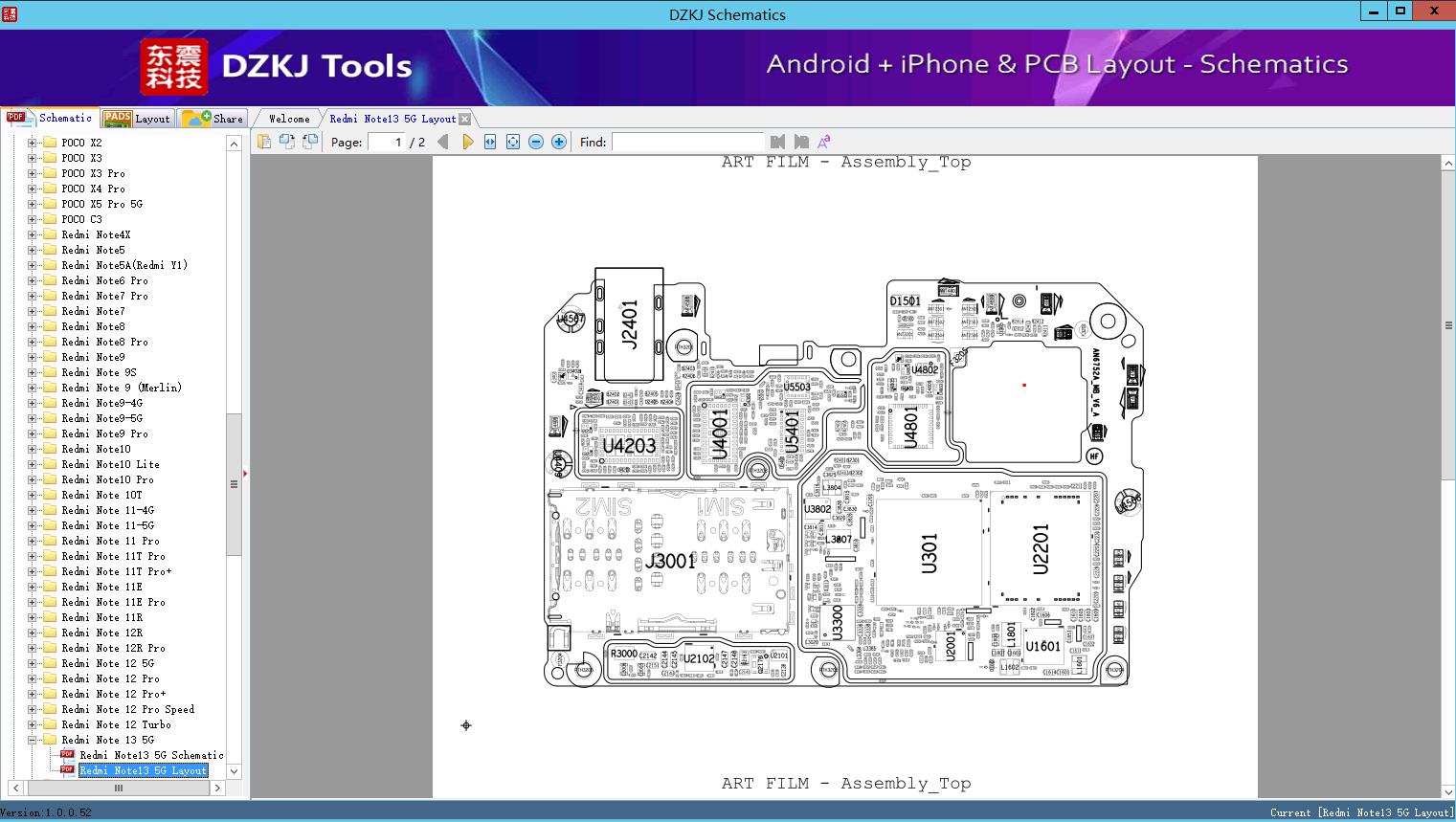1456x822 pixels.
Task: Click the DZKJ red logo in banner
Action: click(174, 67)
